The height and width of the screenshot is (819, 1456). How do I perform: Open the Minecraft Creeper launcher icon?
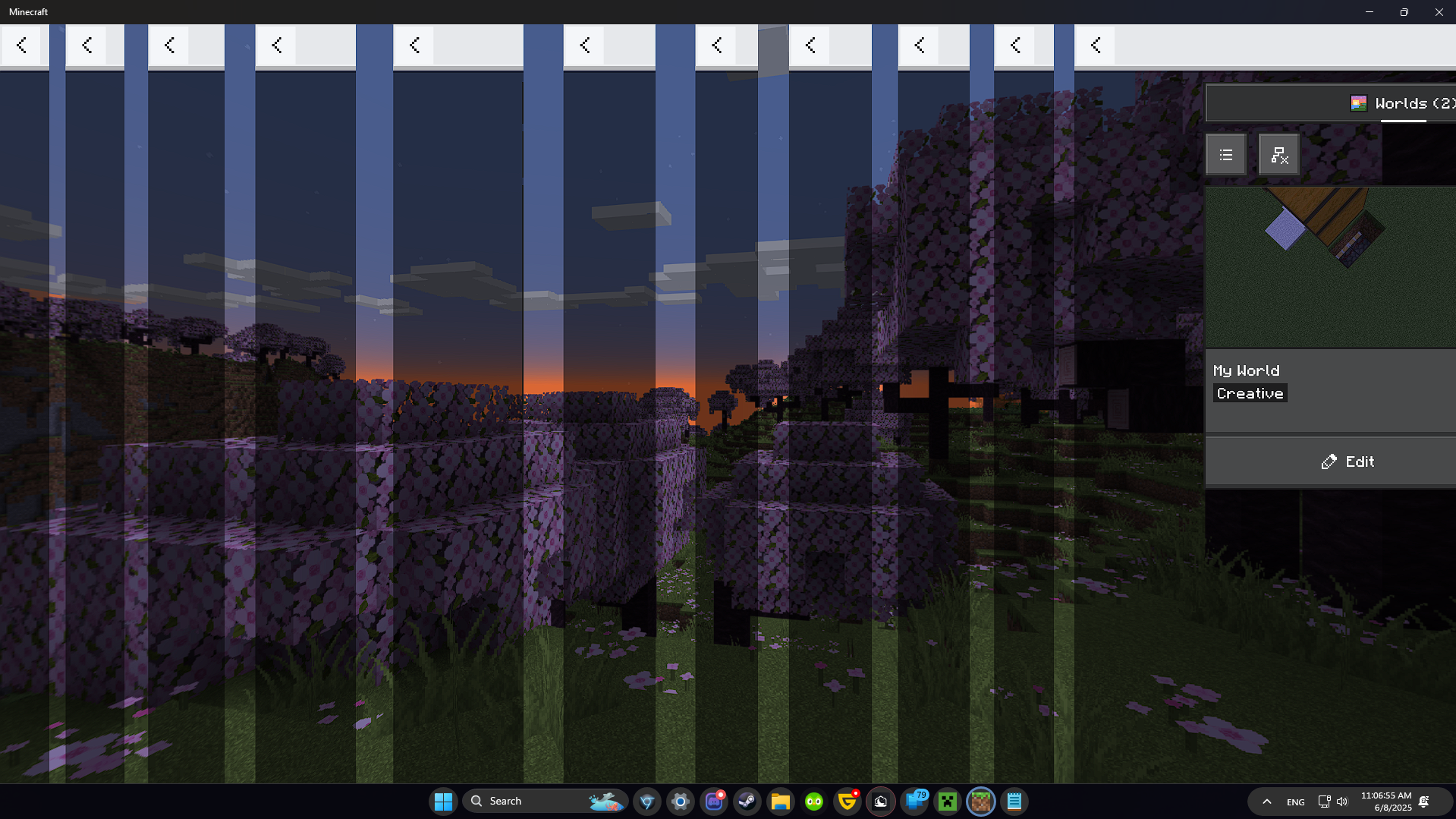pos(948,802)
